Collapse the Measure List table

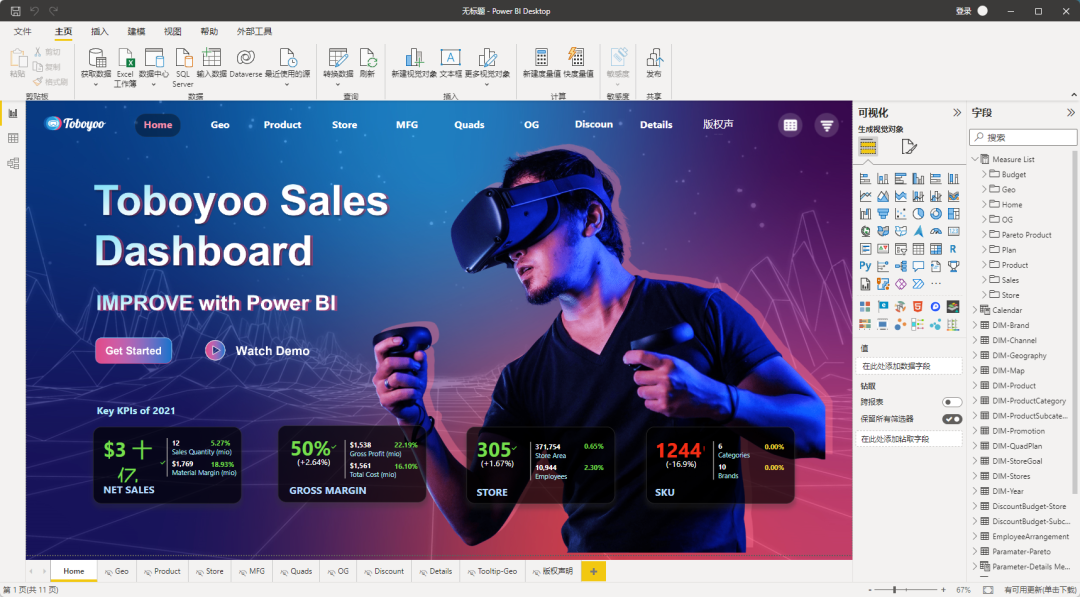[975, 159]
